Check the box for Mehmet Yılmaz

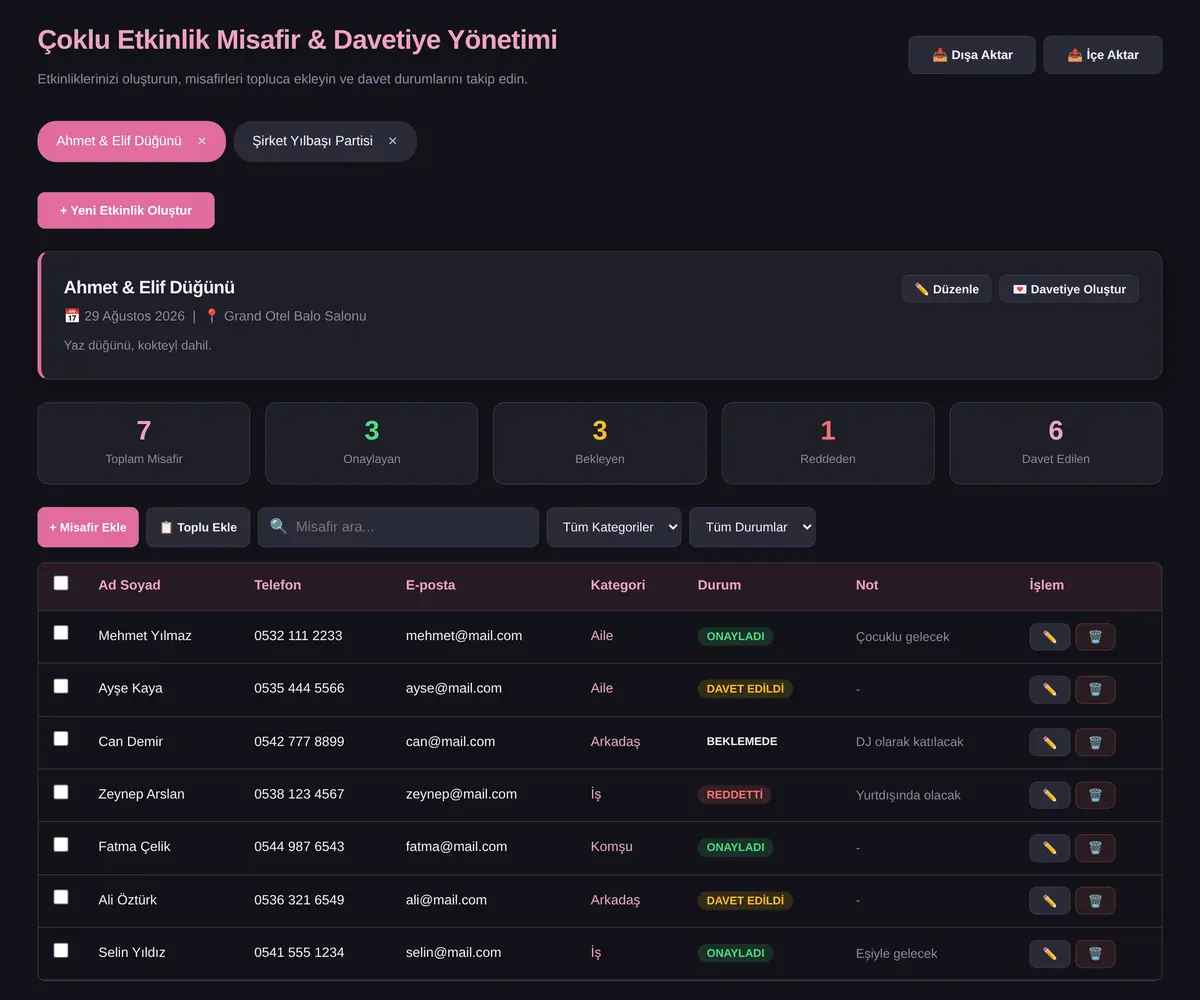click(x=61, y=633)
